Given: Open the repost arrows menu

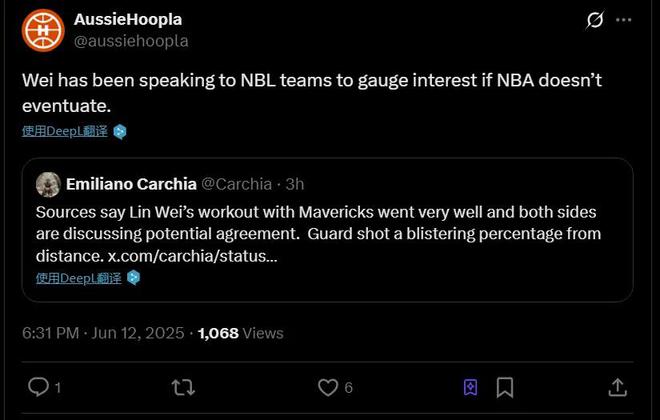Looking at the screenshot, I should (x=183, y=386).
